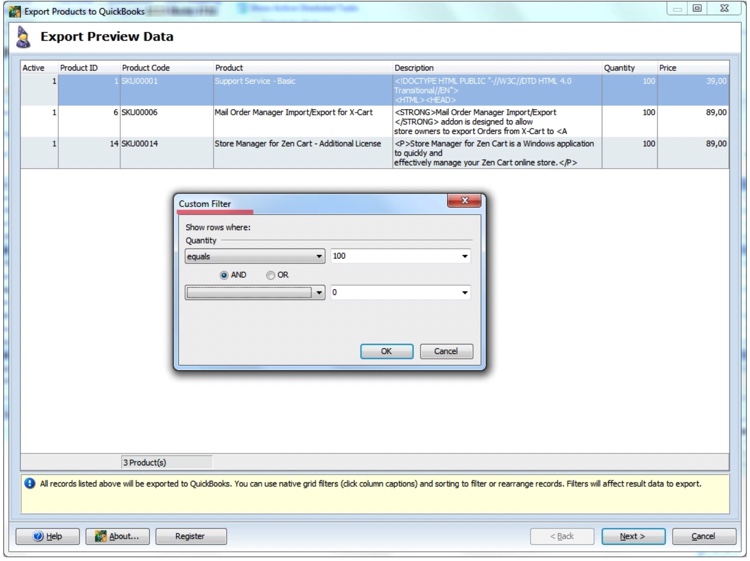Click the 89,00 price in the SKU00014 row
Screen dimensions: 750x561
[x=693, y=153]
